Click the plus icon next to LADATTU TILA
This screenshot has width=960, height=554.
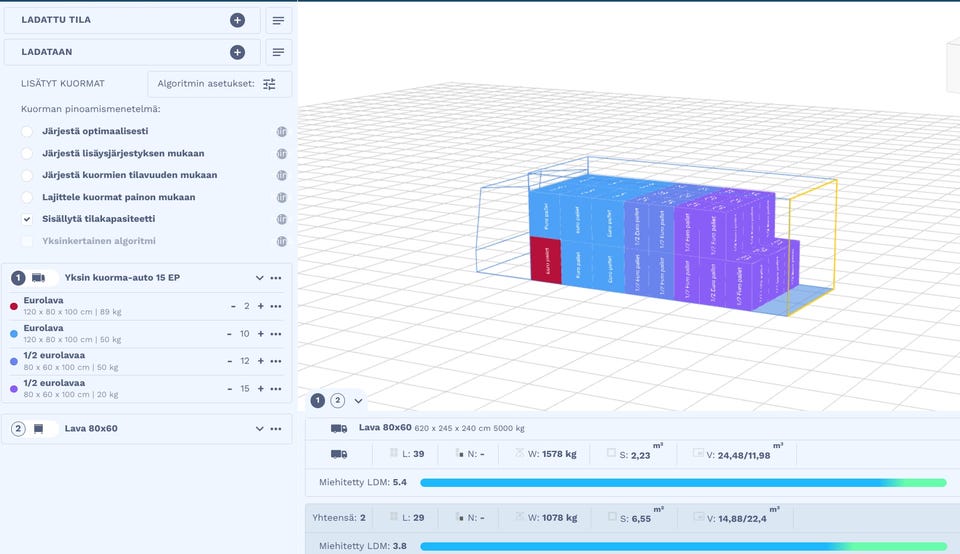237,20
